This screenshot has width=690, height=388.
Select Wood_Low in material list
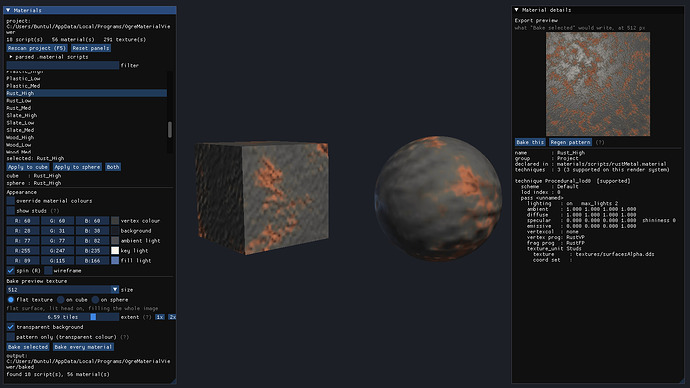coord(86,145)
